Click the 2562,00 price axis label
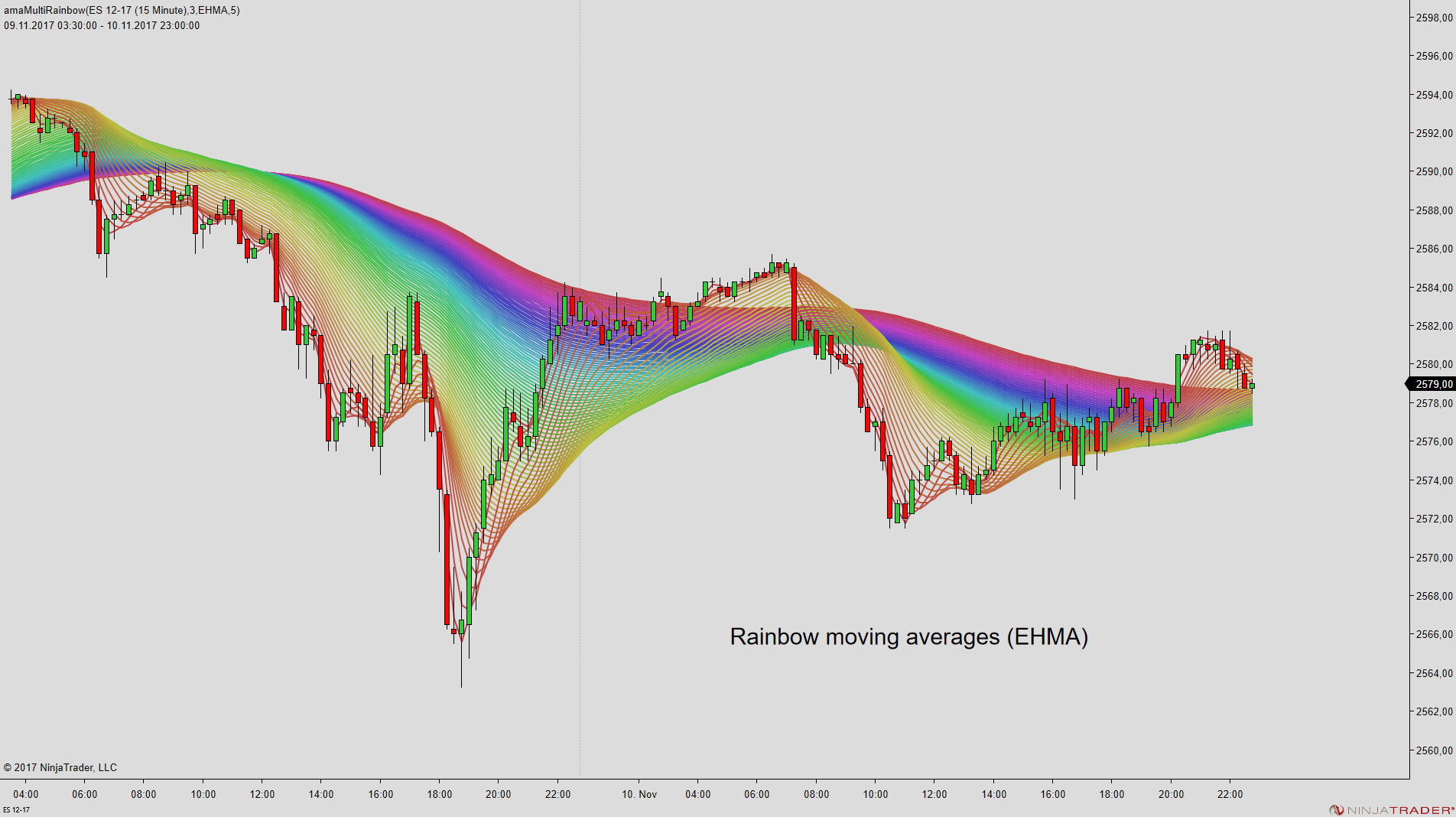This screenshot has width=1456, height=817. [1435, 711]
